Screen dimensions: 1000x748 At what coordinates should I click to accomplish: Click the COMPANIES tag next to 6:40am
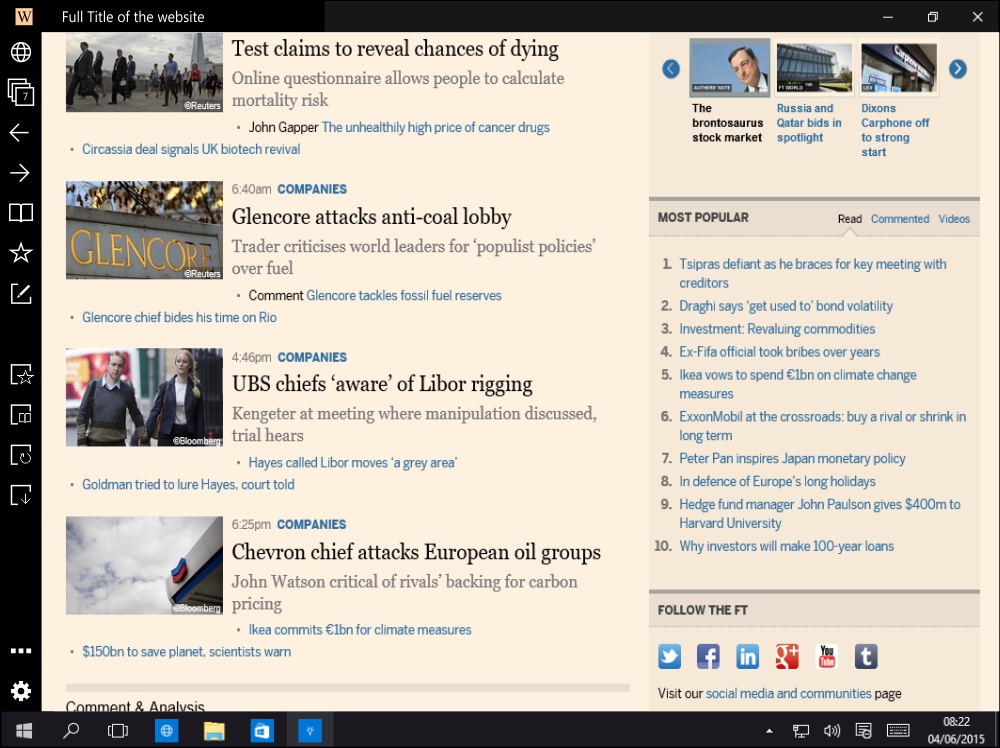(x=312, y=189)
